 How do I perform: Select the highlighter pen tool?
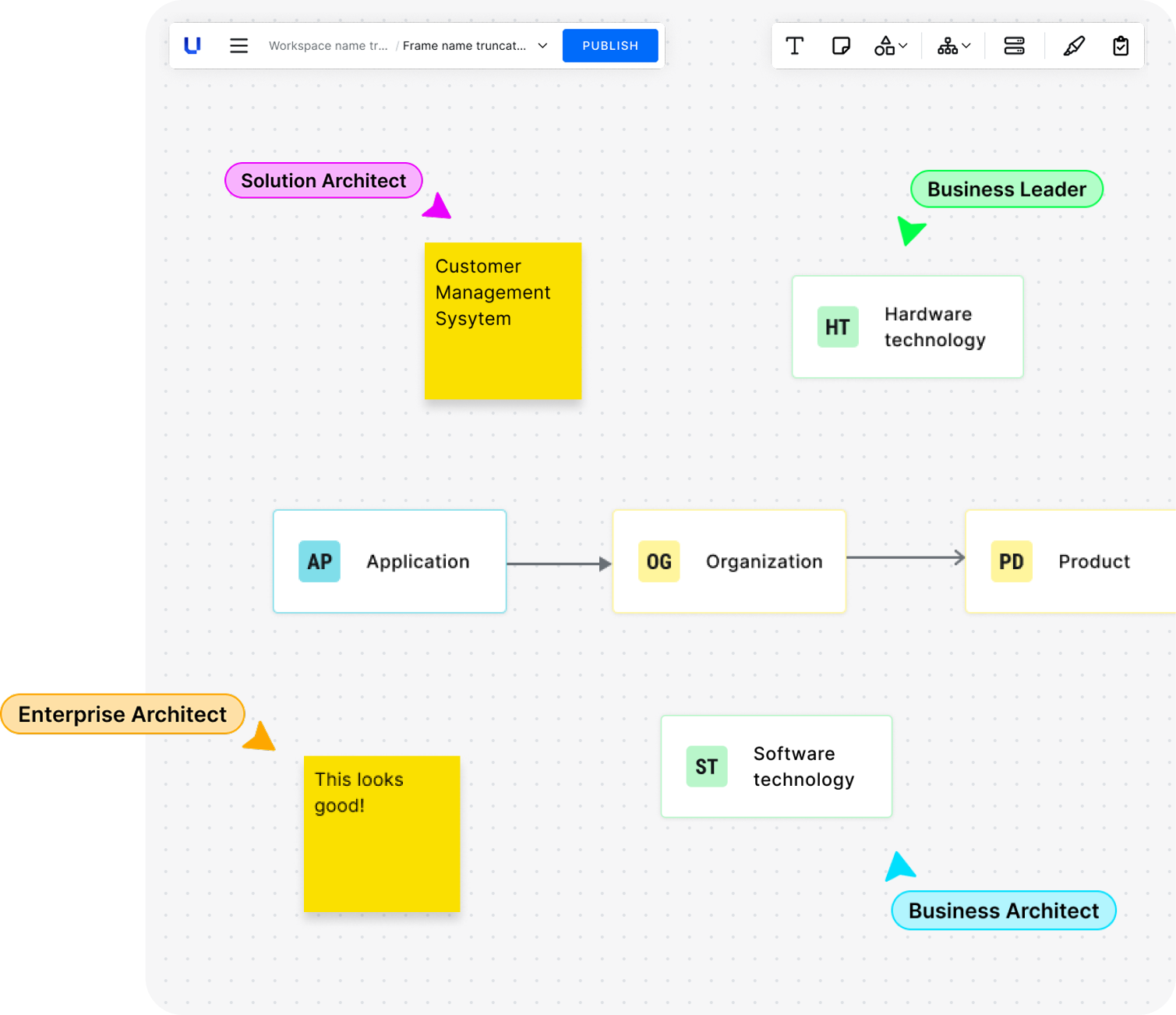coord(1074,46)
